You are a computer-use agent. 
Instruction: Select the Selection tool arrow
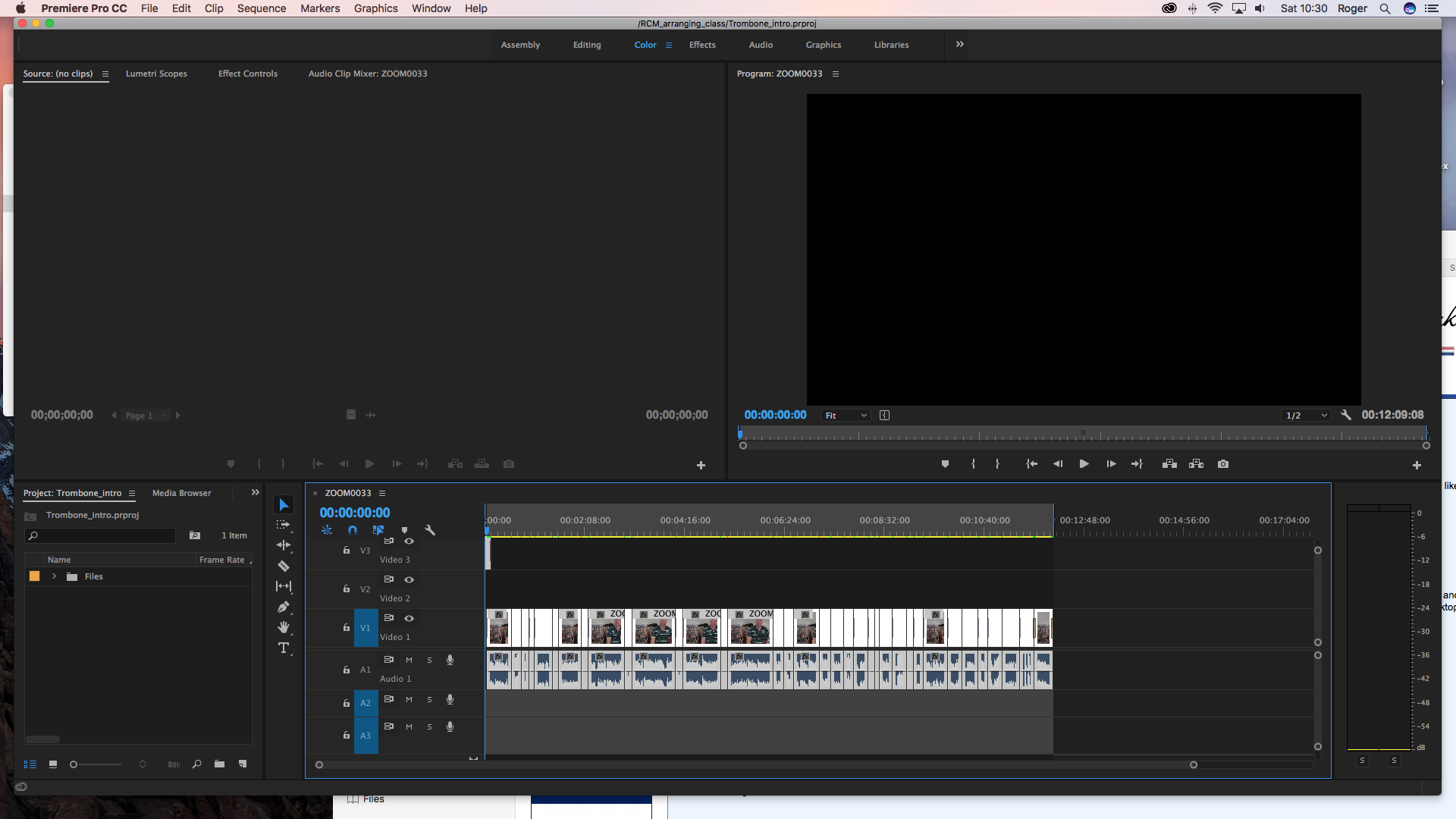(284, 505)
